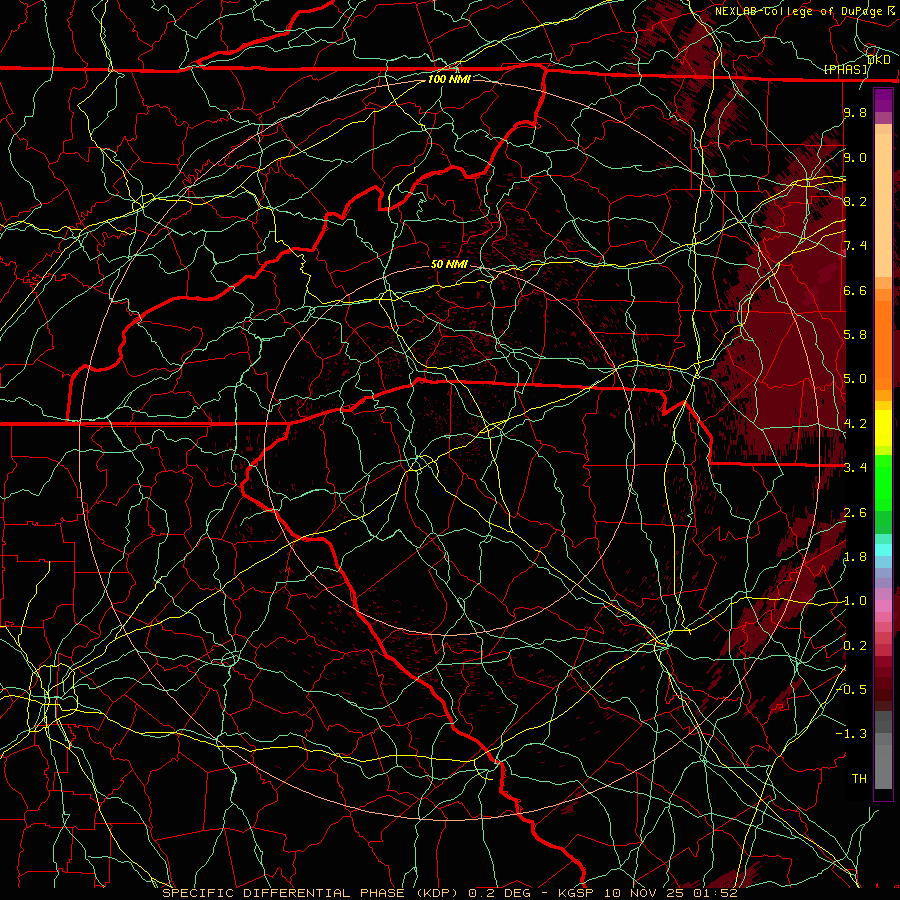900x900 pixels.
Task: Click the purple swatch atop the color bar
Action: click(x=883, y=101)
